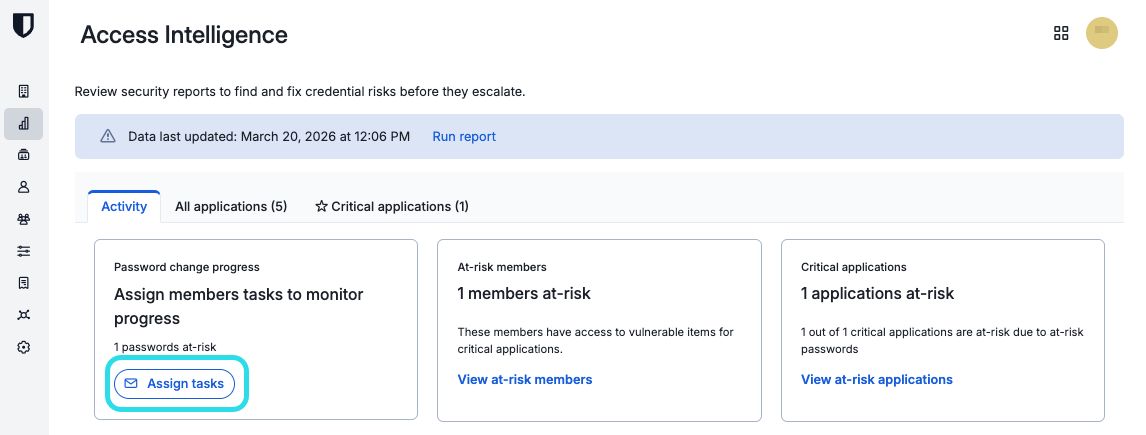Image resolution: width=1146 pixels, height=435 pixels.
Task: Open Groups via the multi-people icon
Action: pyautogui.click(x=24, y=219)
